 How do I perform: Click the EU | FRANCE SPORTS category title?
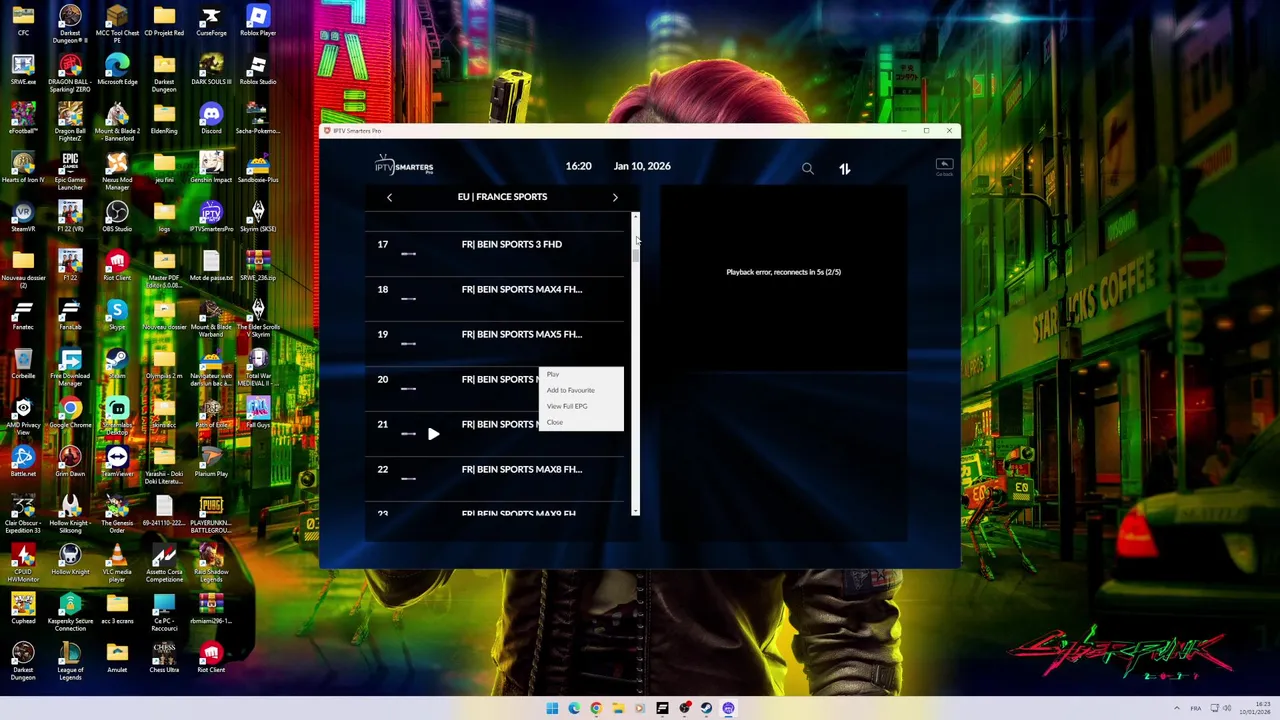502,197
